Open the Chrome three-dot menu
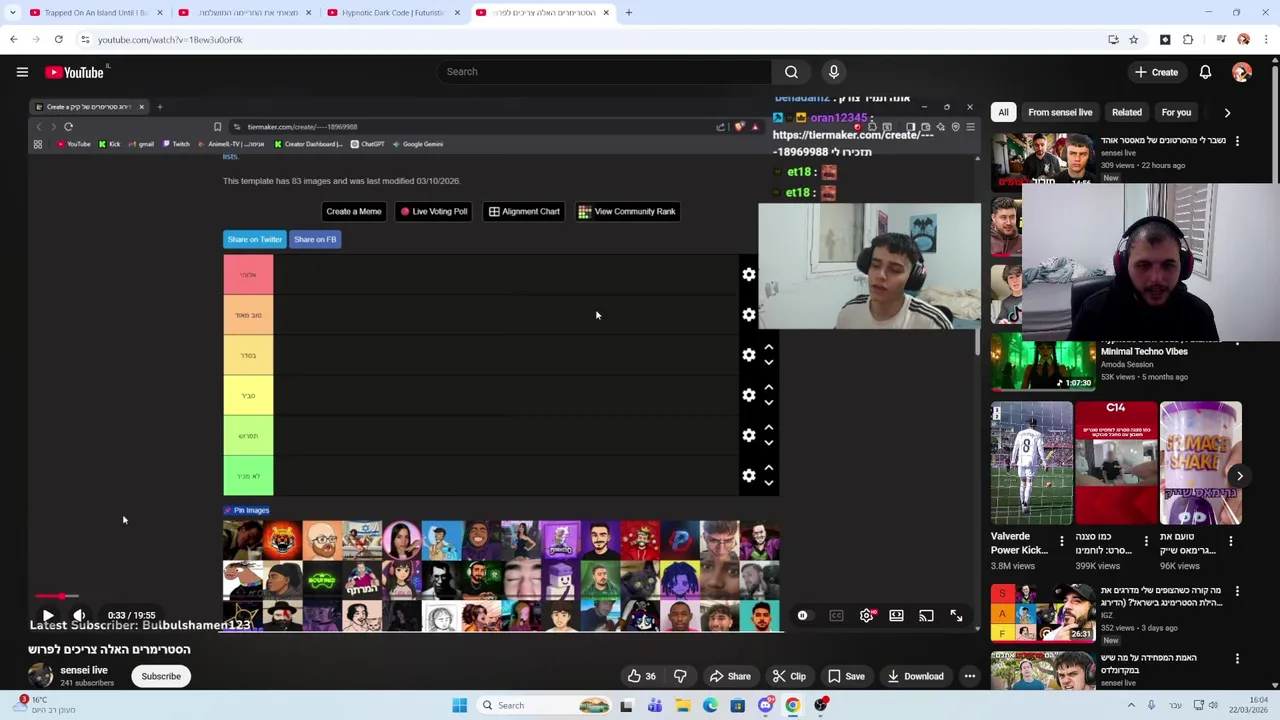 (1266, 40)
